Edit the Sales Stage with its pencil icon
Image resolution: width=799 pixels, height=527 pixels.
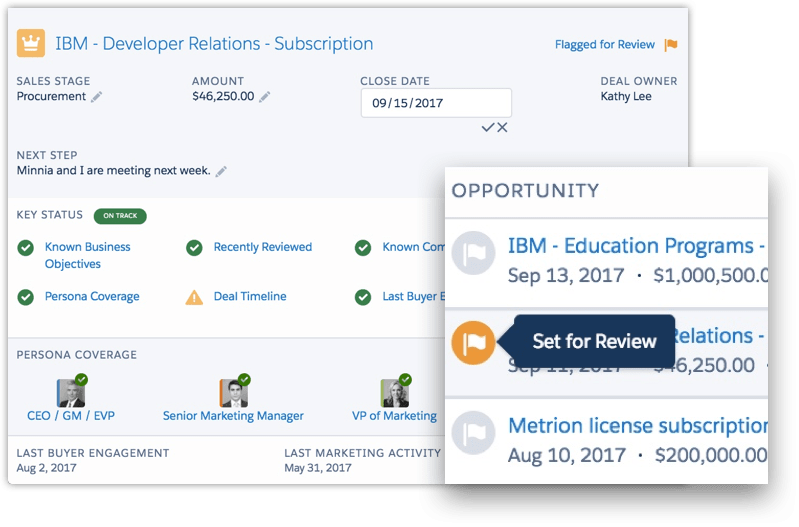click(x=96, y=97)
